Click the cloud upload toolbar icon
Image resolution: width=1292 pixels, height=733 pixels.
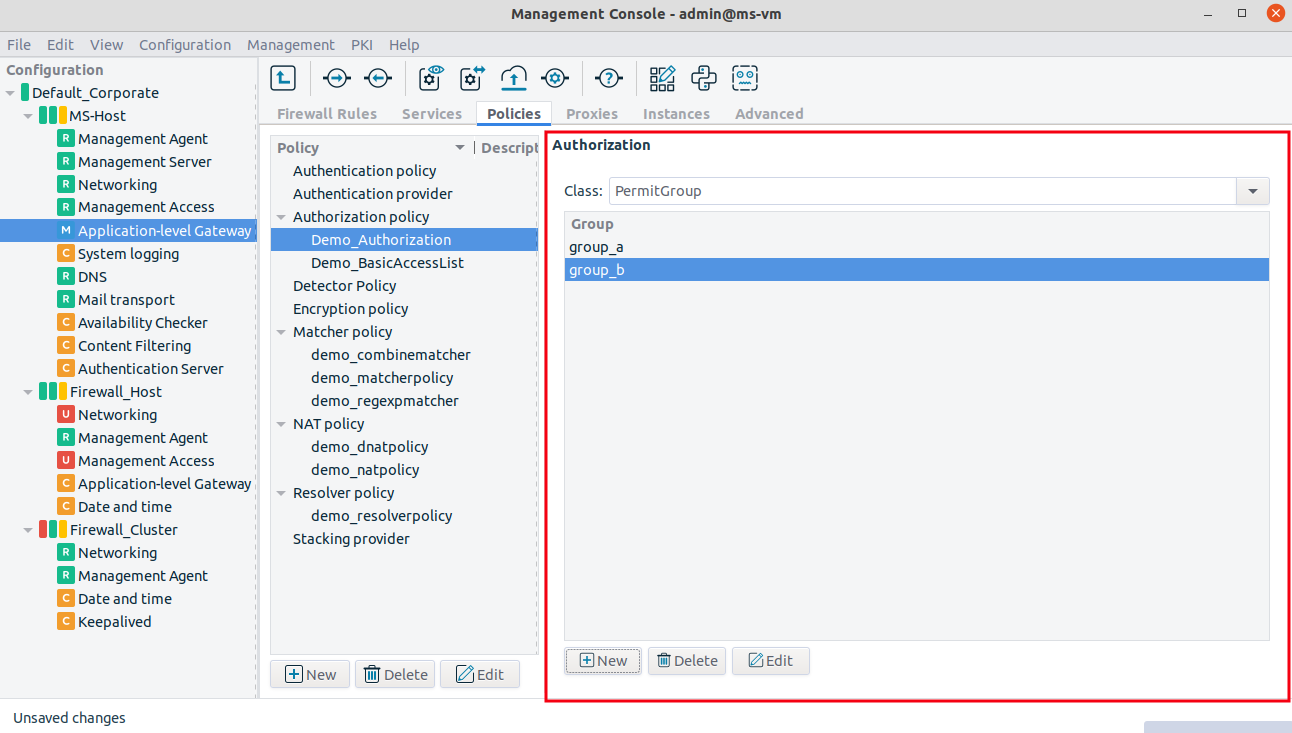pos(513,77)
